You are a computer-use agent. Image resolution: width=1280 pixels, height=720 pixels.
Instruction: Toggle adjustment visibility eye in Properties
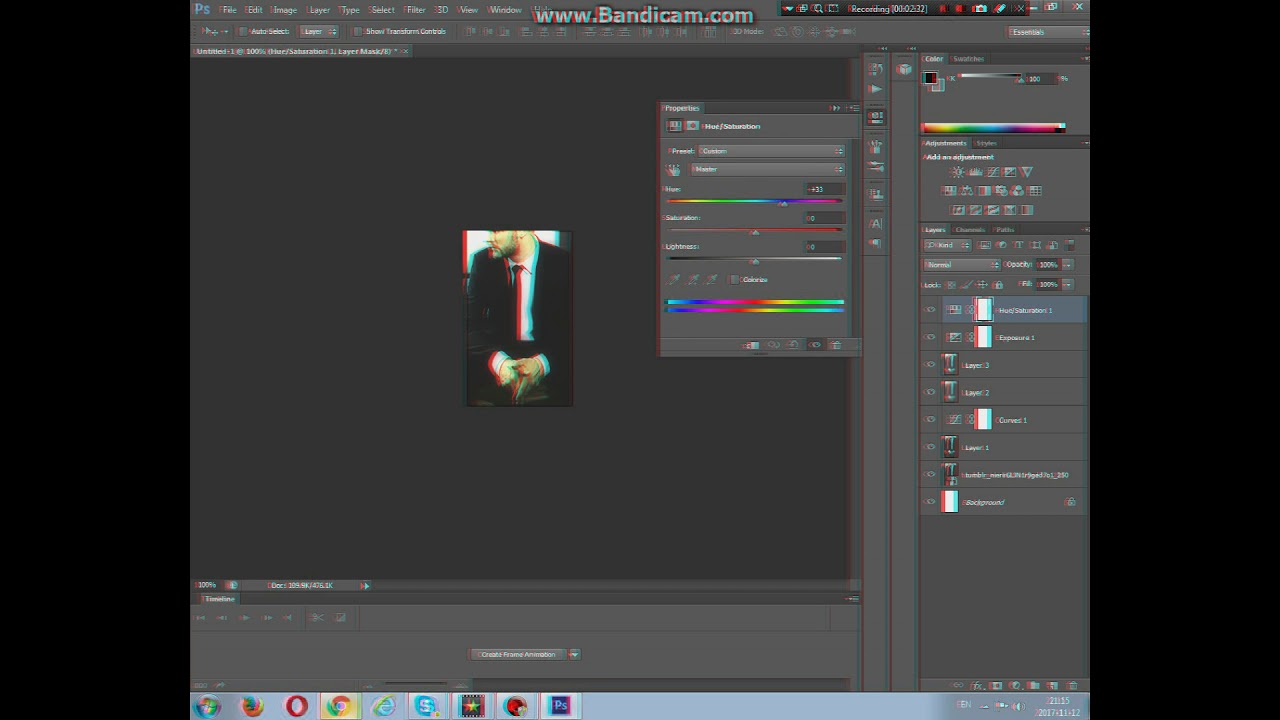pos(815,345)
